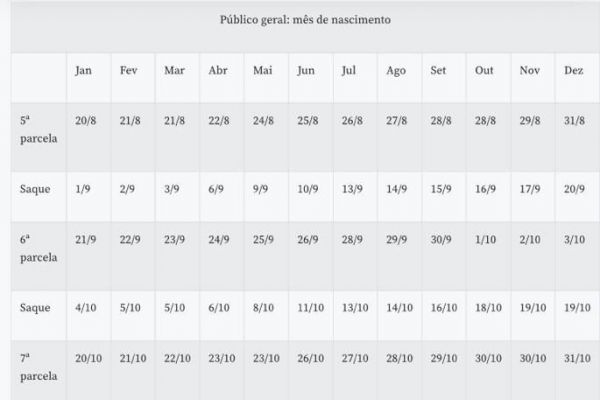Click the 31/10 date cell

(577, 358)
